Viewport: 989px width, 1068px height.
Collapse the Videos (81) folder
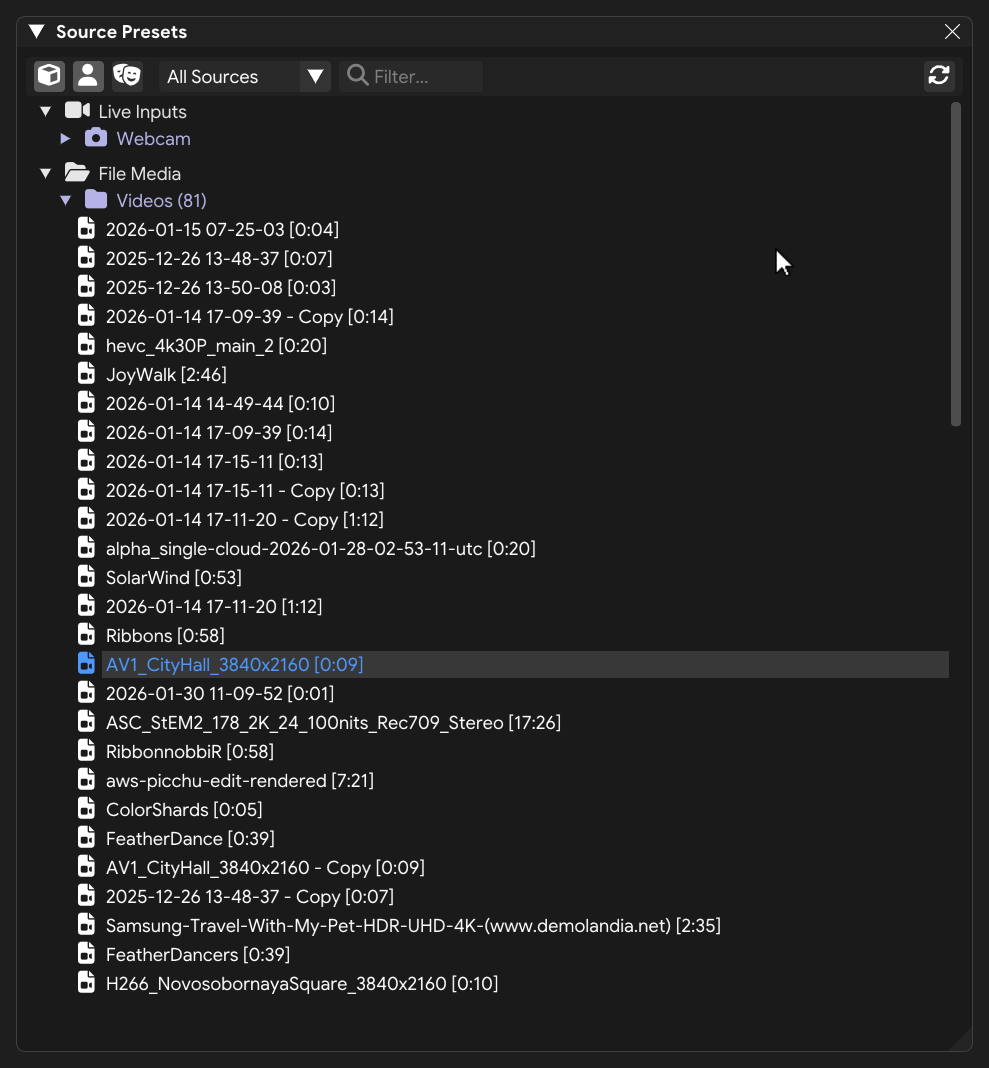point(65,200)
